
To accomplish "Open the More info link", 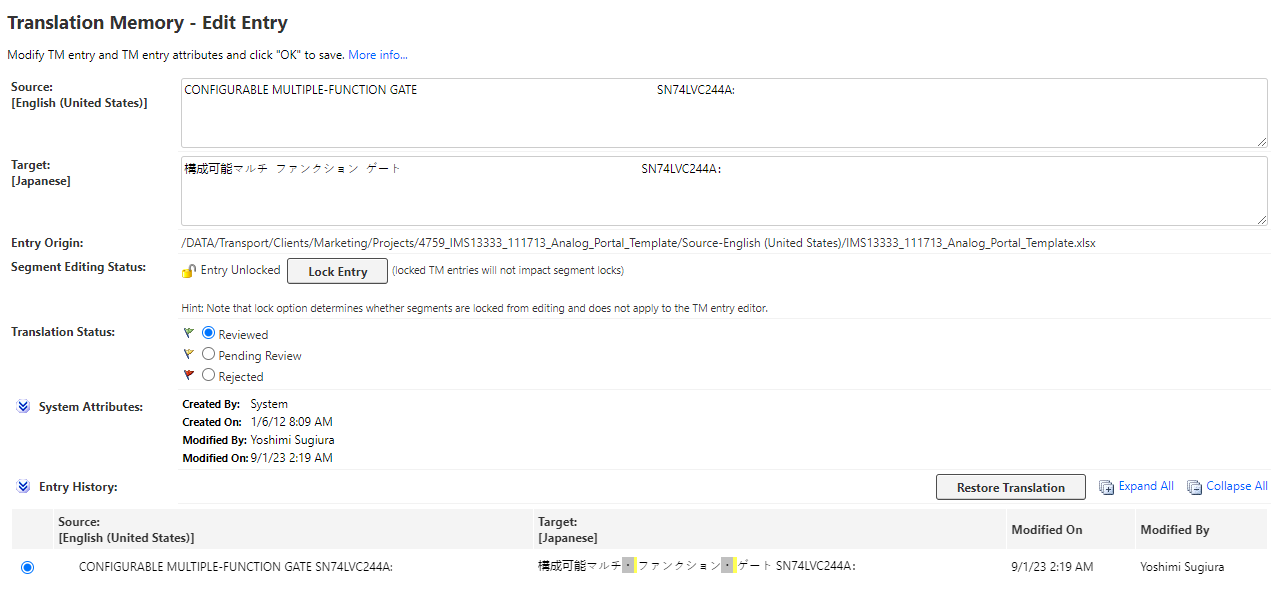I will click(377, 54).
